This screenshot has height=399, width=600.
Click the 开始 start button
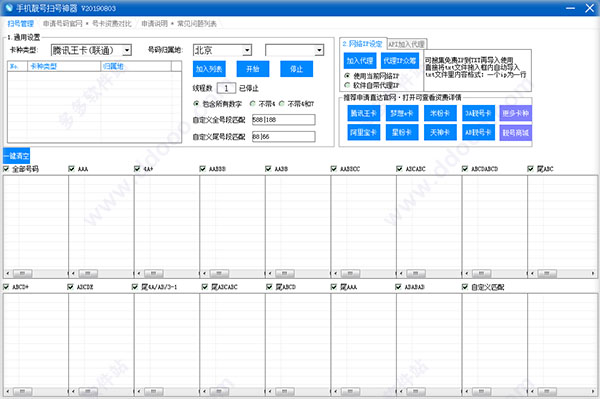[253, 69]
